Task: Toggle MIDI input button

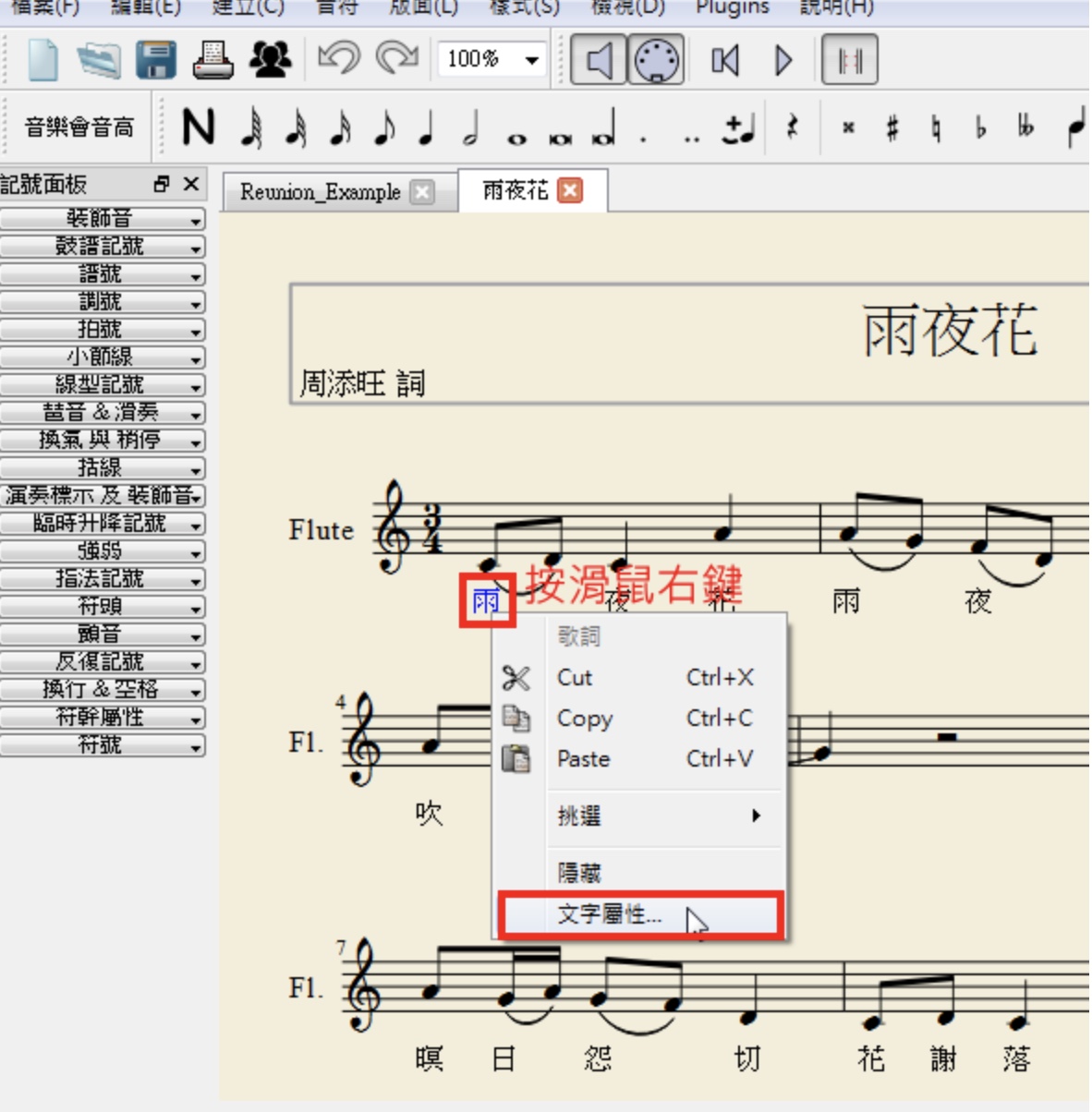Action: click(x=656, y=61)
